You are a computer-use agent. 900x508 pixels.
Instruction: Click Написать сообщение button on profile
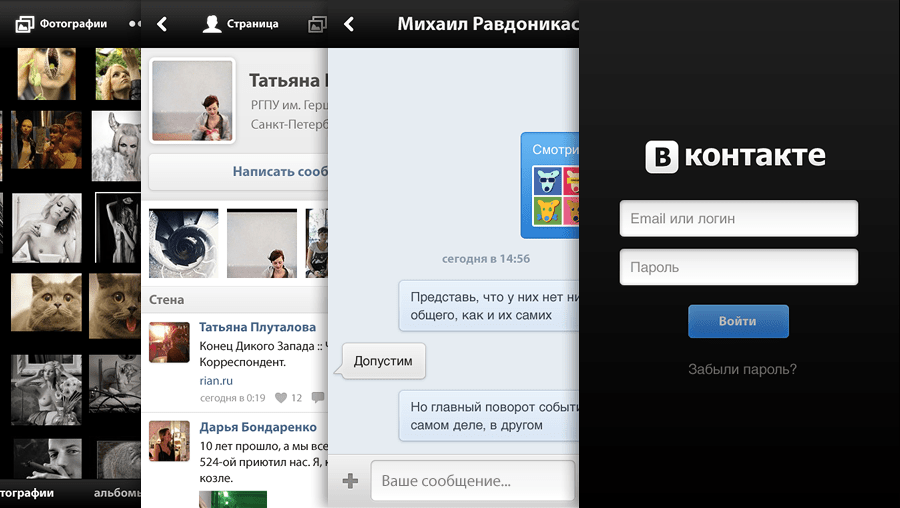tap(238, 172)
